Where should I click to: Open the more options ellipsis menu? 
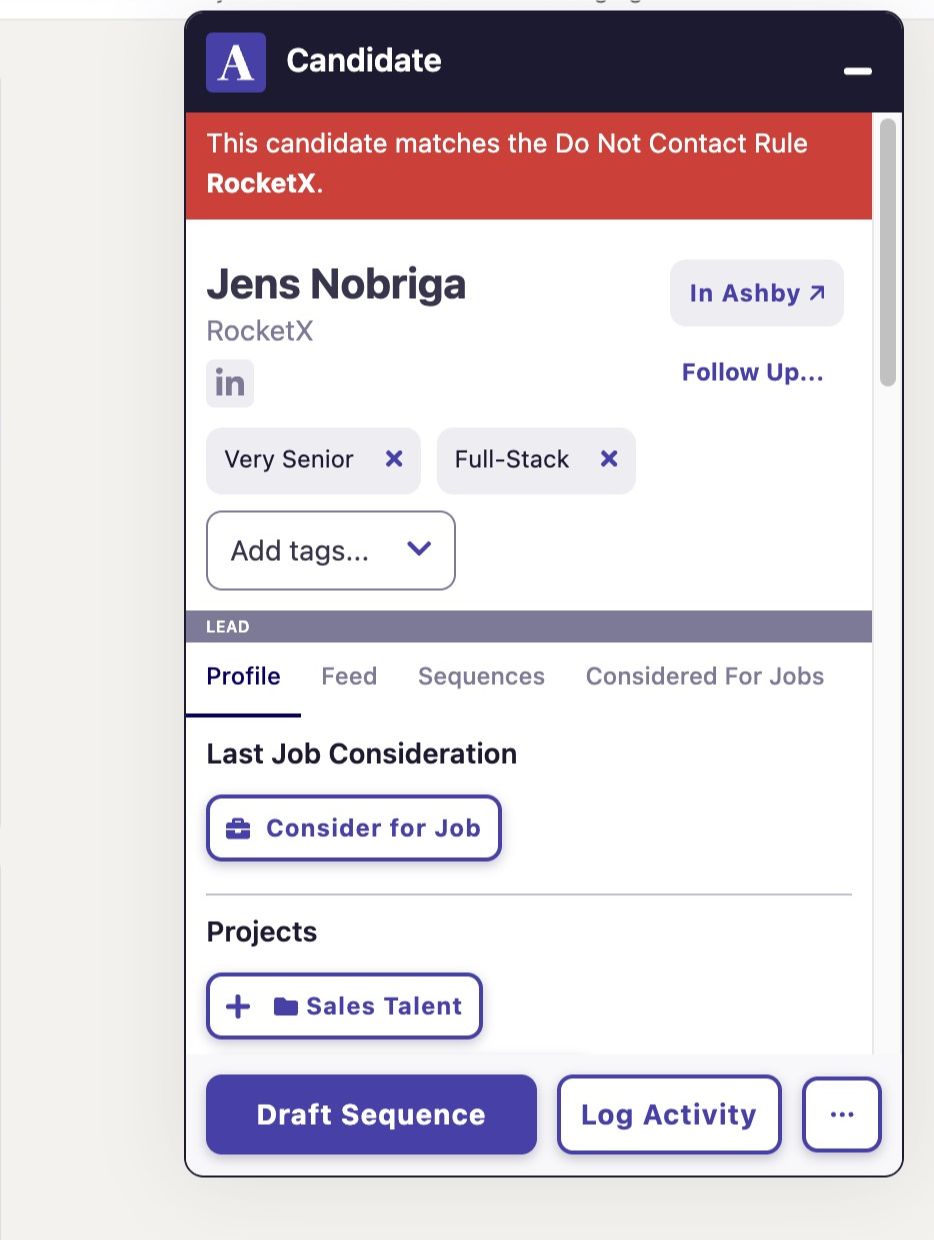(x=842, y=1114)
